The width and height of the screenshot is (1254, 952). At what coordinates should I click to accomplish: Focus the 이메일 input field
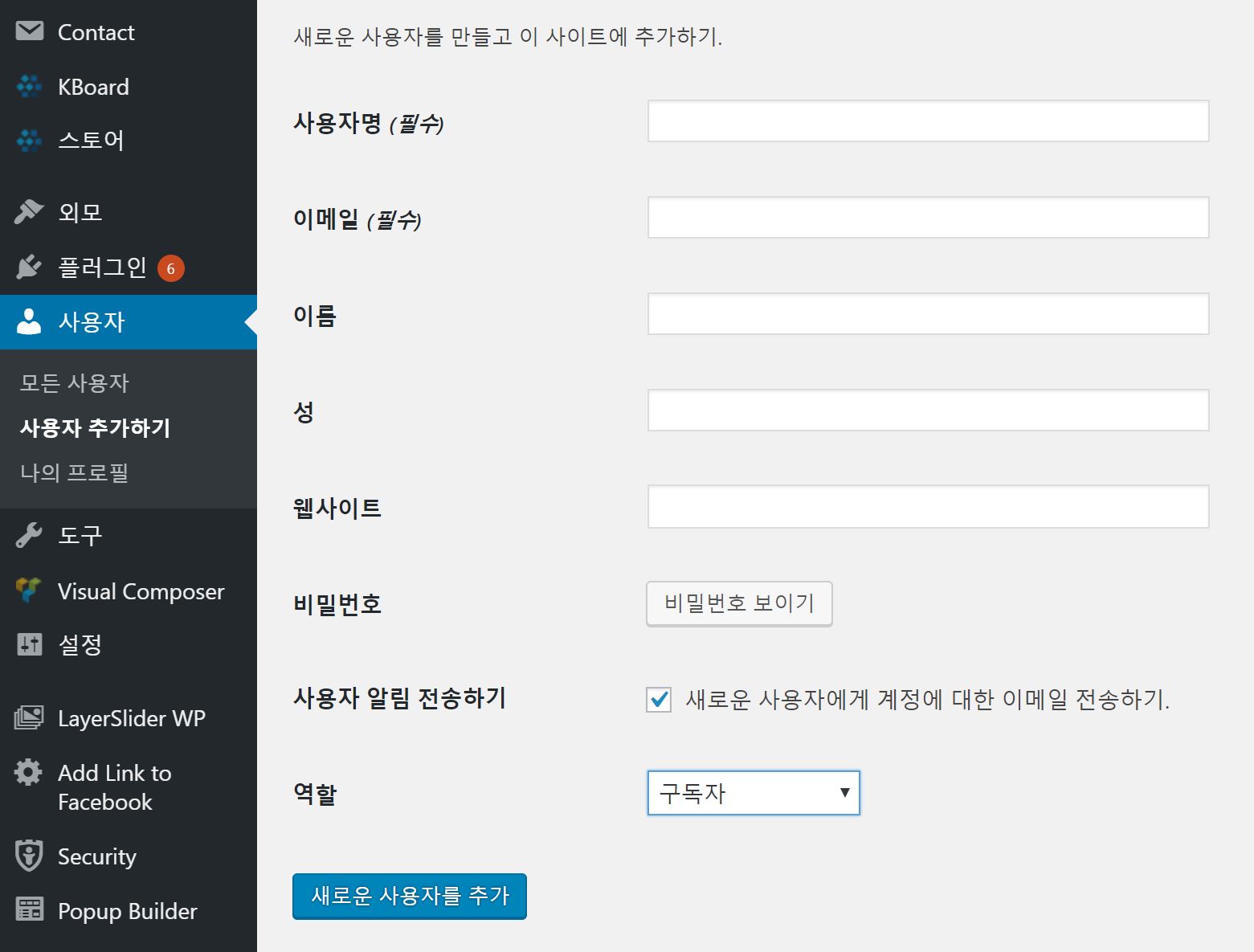pyautogui.click(x=928, y=218)
